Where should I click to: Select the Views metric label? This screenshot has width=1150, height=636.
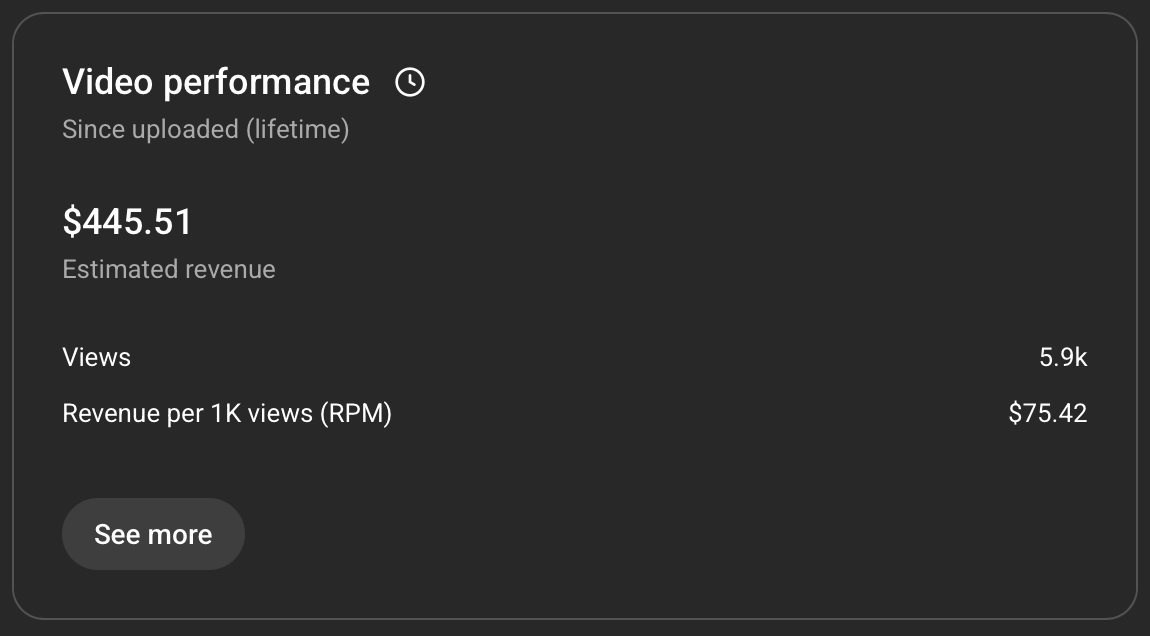[97, 357]
